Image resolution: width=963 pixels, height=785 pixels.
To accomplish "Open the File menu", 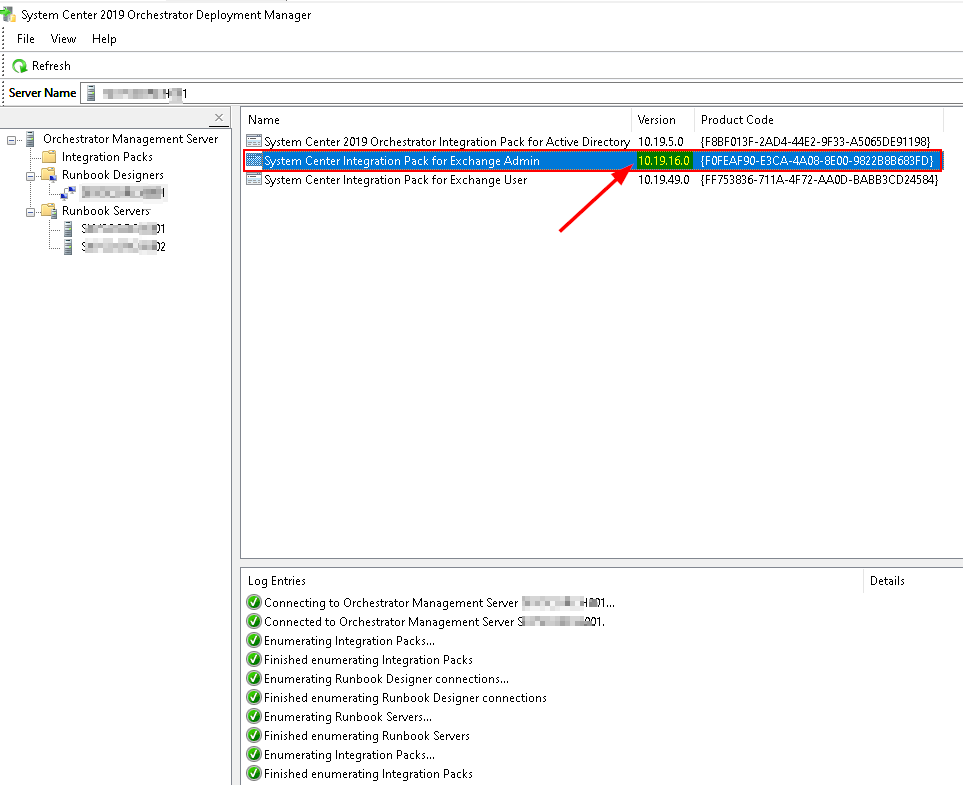I will pyautogui.click(x=26, y=39).
